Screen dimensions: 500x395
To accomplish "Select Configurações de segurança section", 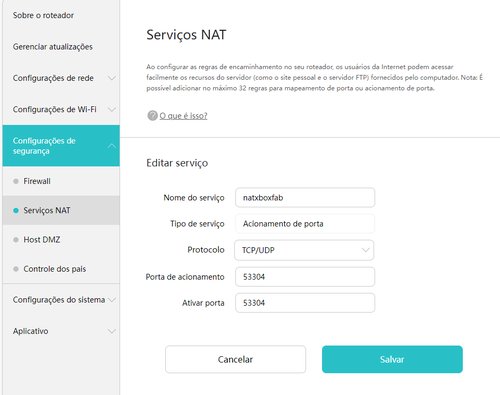I will 61,146.
